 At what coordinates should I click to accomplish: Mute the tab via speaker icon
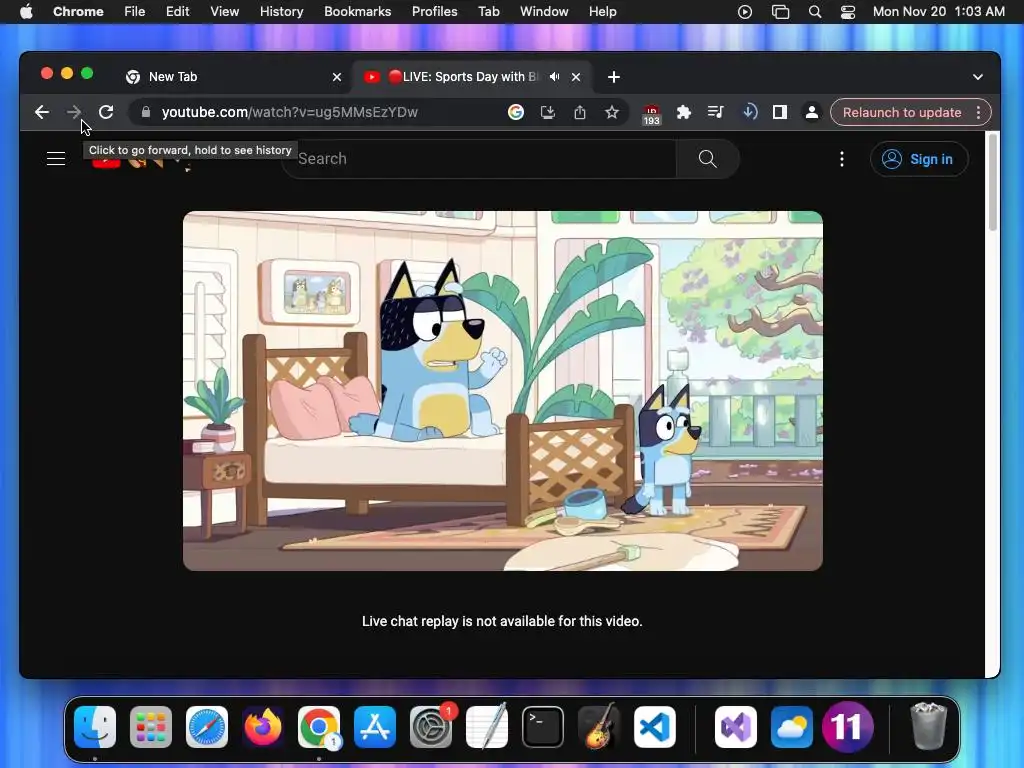coord(554,76)
